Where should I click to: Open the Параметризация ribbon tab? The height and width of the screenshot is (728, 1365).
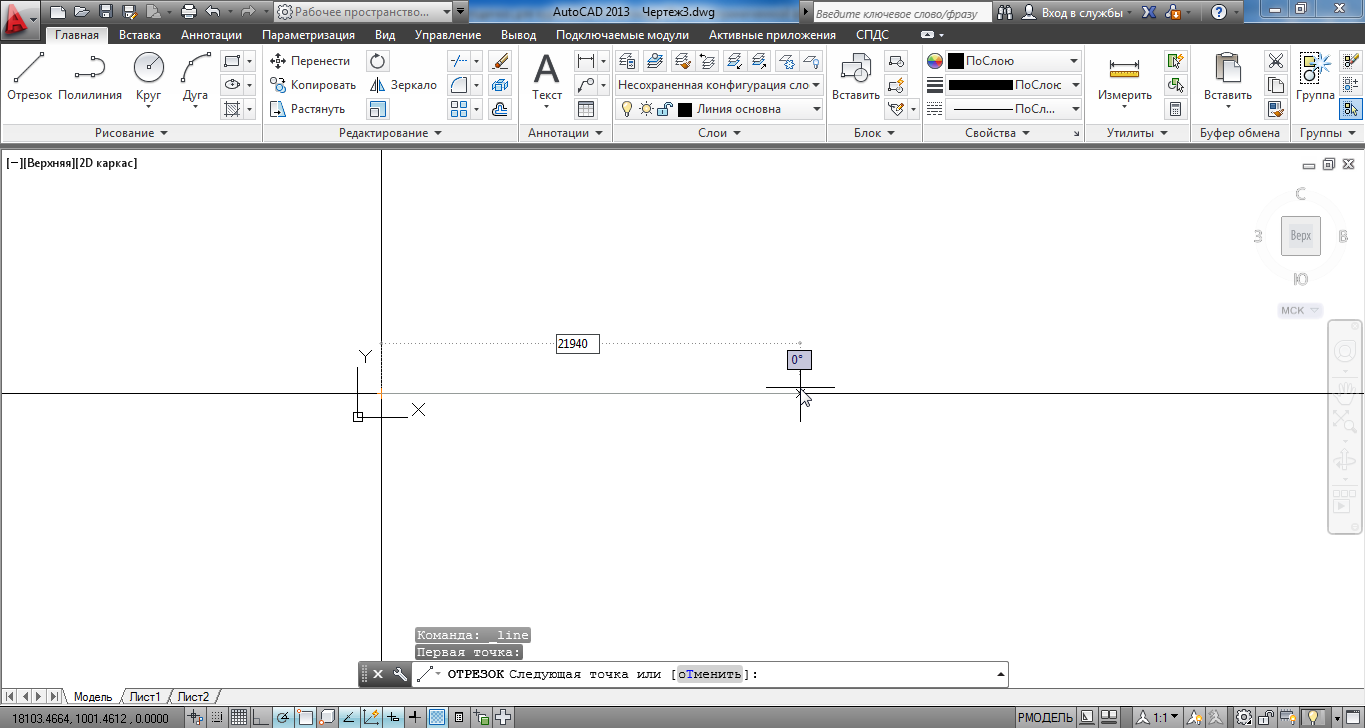tap(308, 35)
